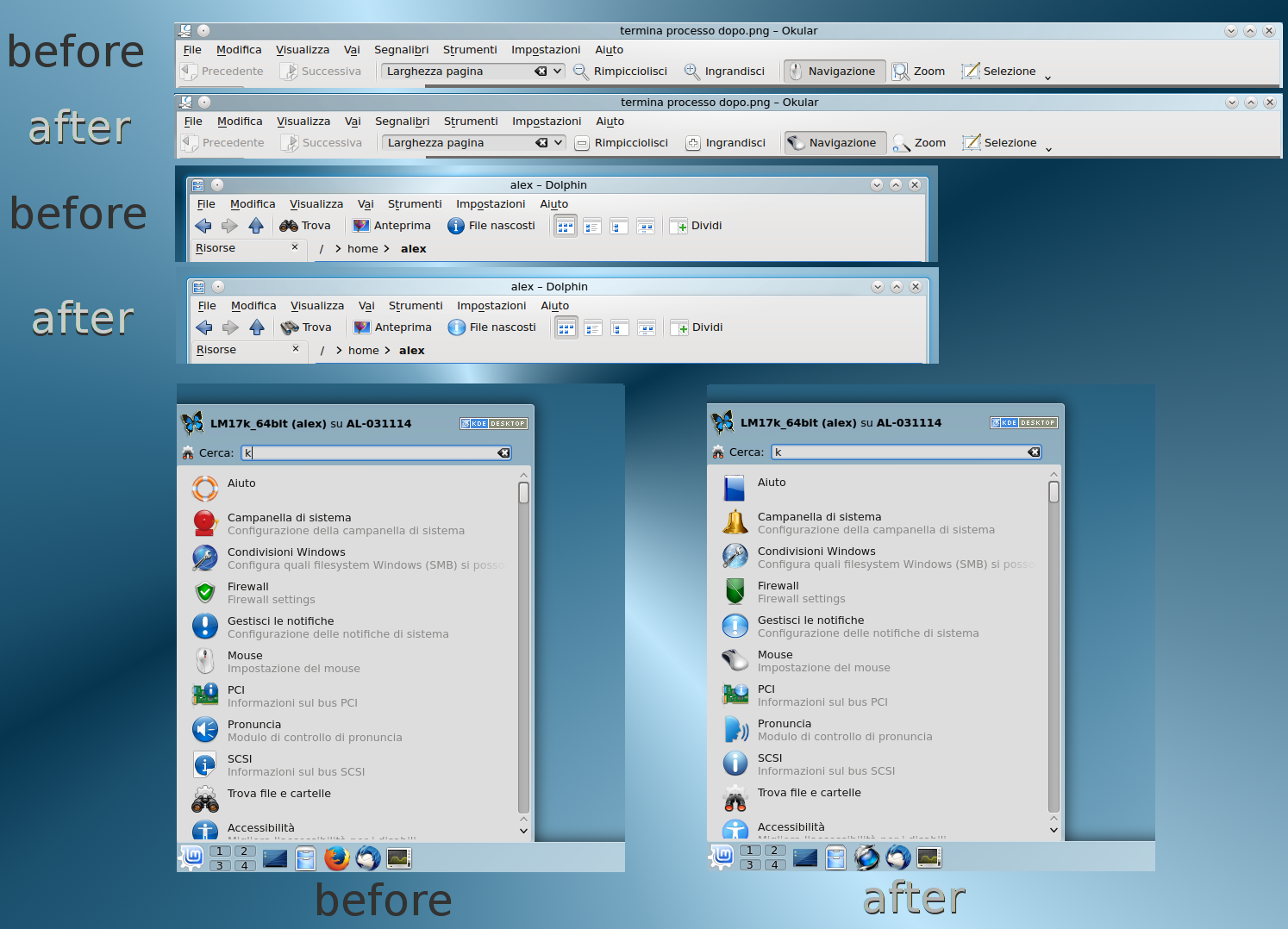Screen dimensions: 1288x929
Task: Click the back arrow in the 'before' Dolphin toolbar
Action: click(x=203, y=226)
